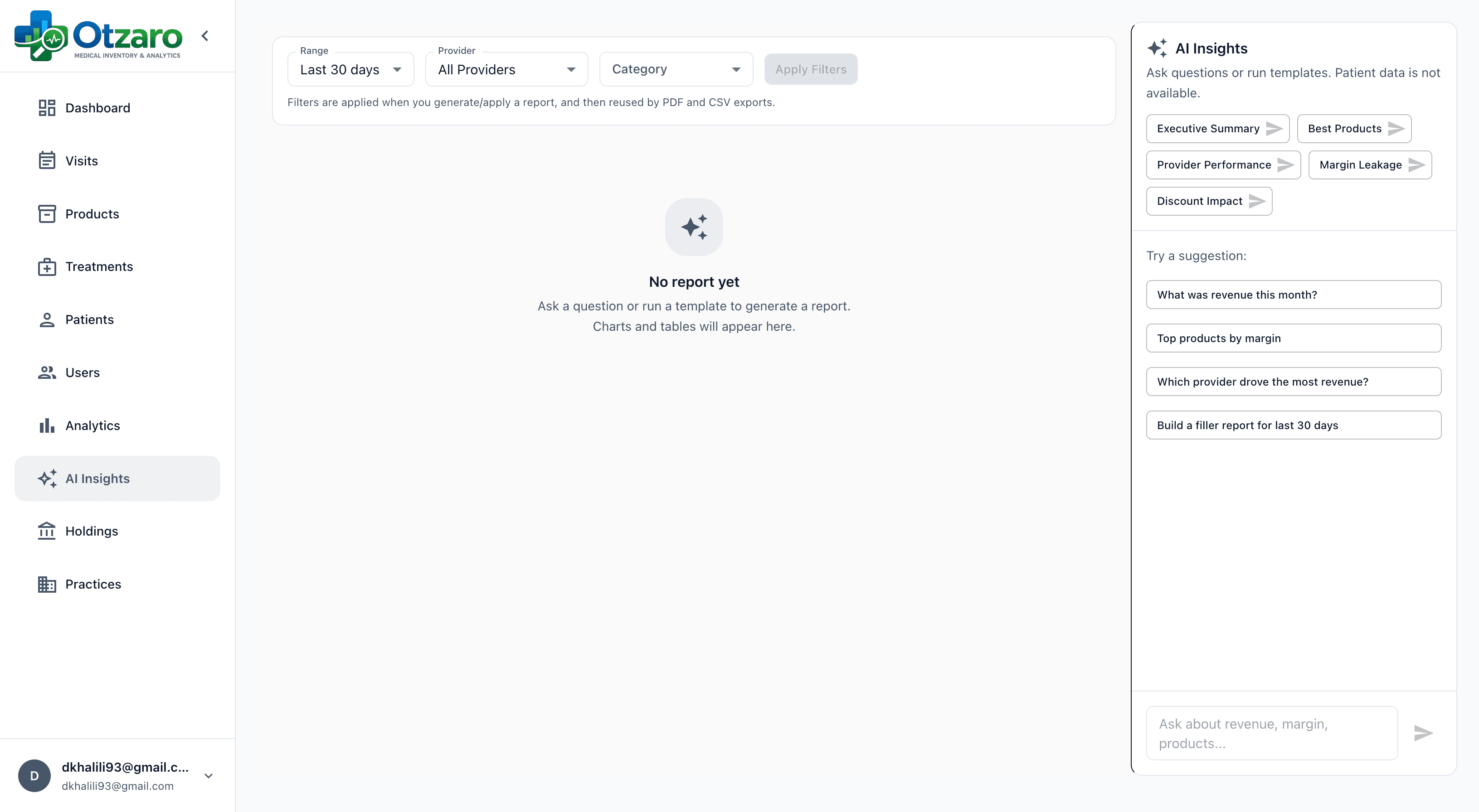This screenshot has width=1479, height=812.
Task: Click the Holdings bank icon
Action: [x=47, y=531]
